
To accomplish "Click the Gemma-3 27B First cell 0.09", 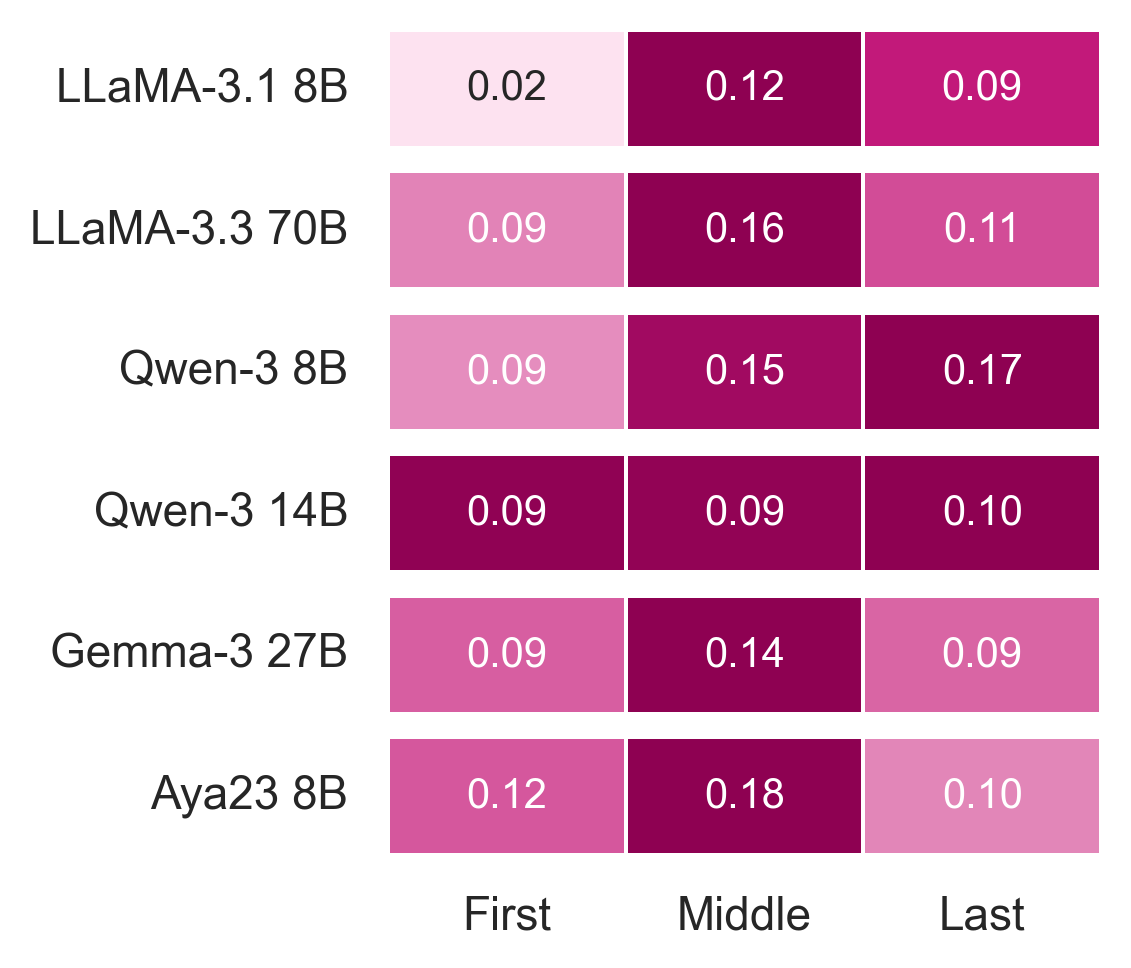I will (507, 654).
